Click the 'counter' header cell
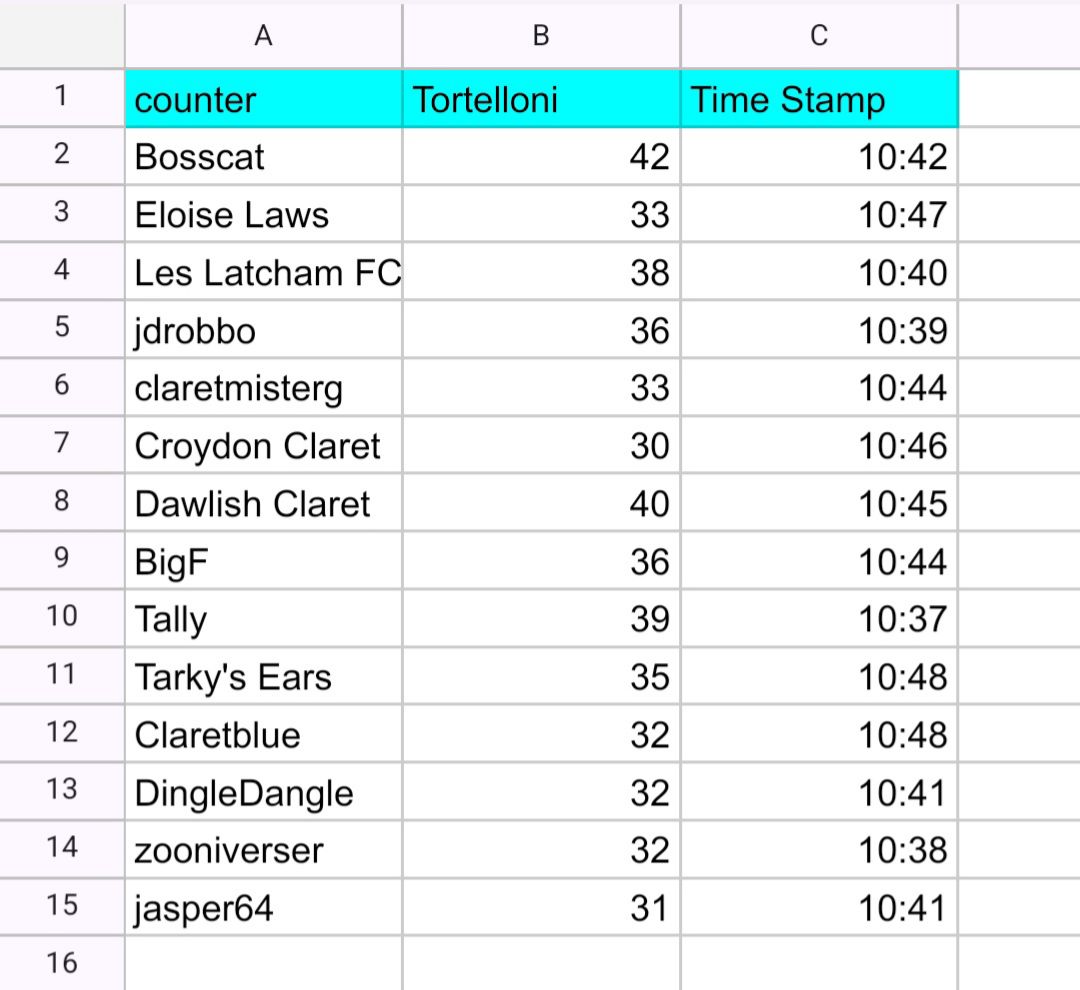This screenshot has width=1080, height=990. coord(263,99)
